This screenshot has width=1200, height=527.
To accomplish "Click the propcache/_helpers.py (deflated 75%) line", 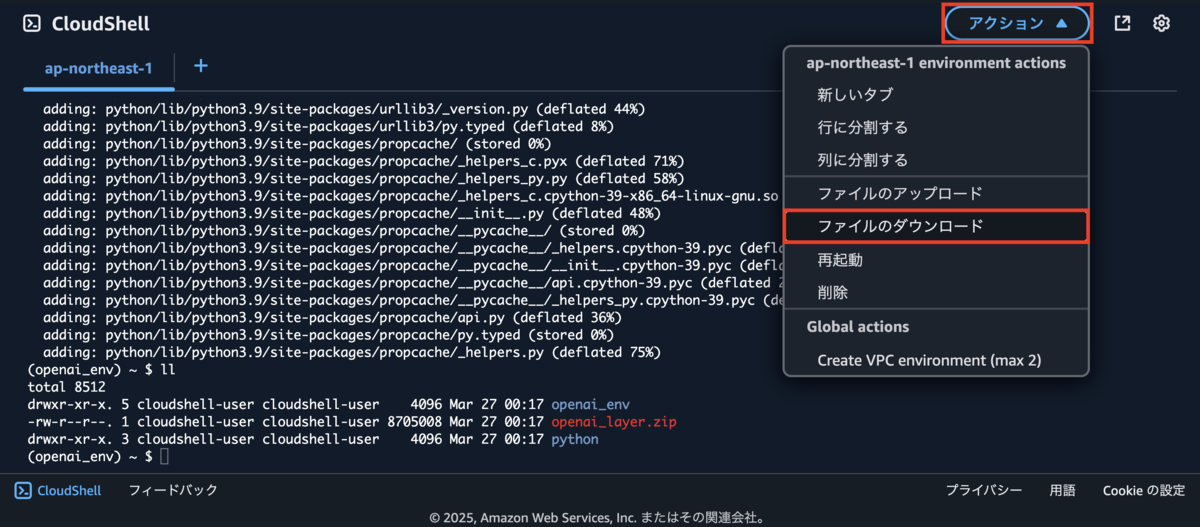I will tap(352, 352).
